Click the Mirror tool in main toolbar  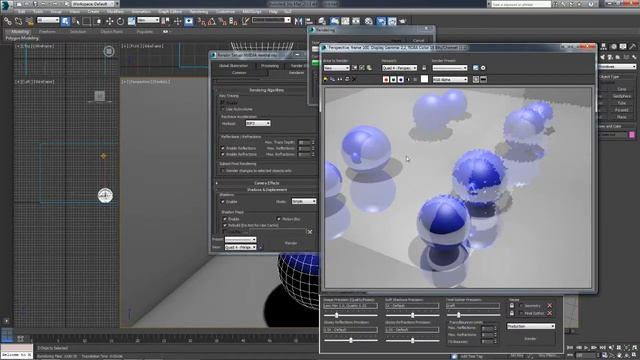[x=298, y=21]
